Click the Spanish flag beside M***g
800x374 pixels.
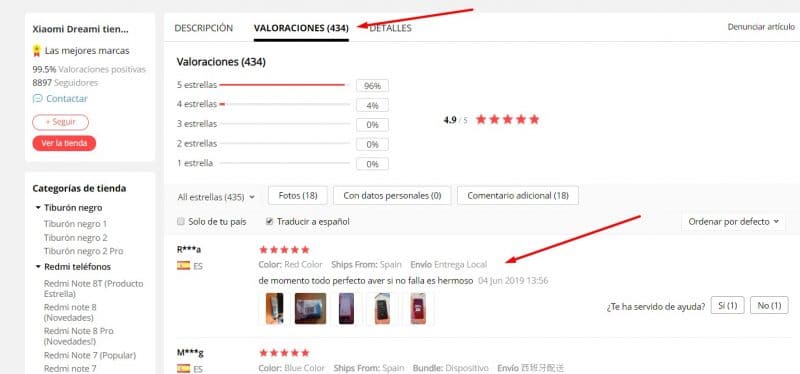click(183, 368)
